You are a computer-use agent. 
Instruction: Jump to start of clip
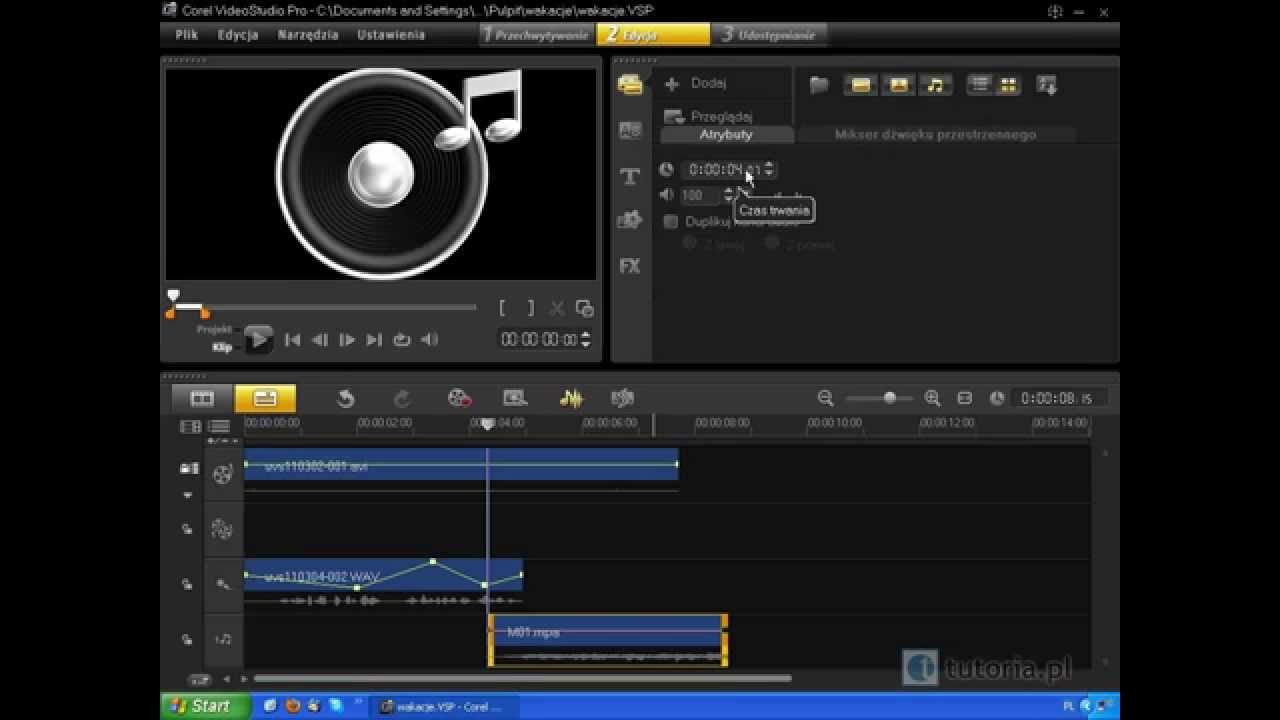pyautogui.click(x=292, y=340)
